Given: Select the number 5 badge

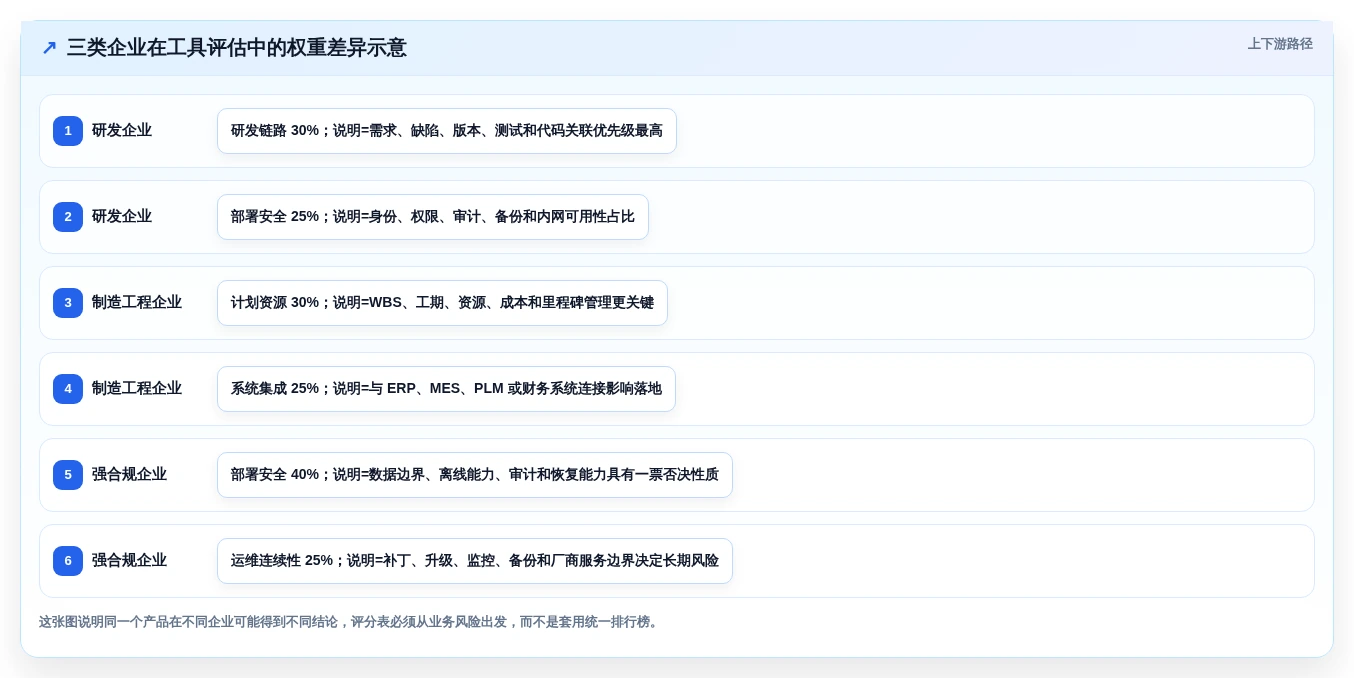Looking at the screenshot, I should coord(68,475).
